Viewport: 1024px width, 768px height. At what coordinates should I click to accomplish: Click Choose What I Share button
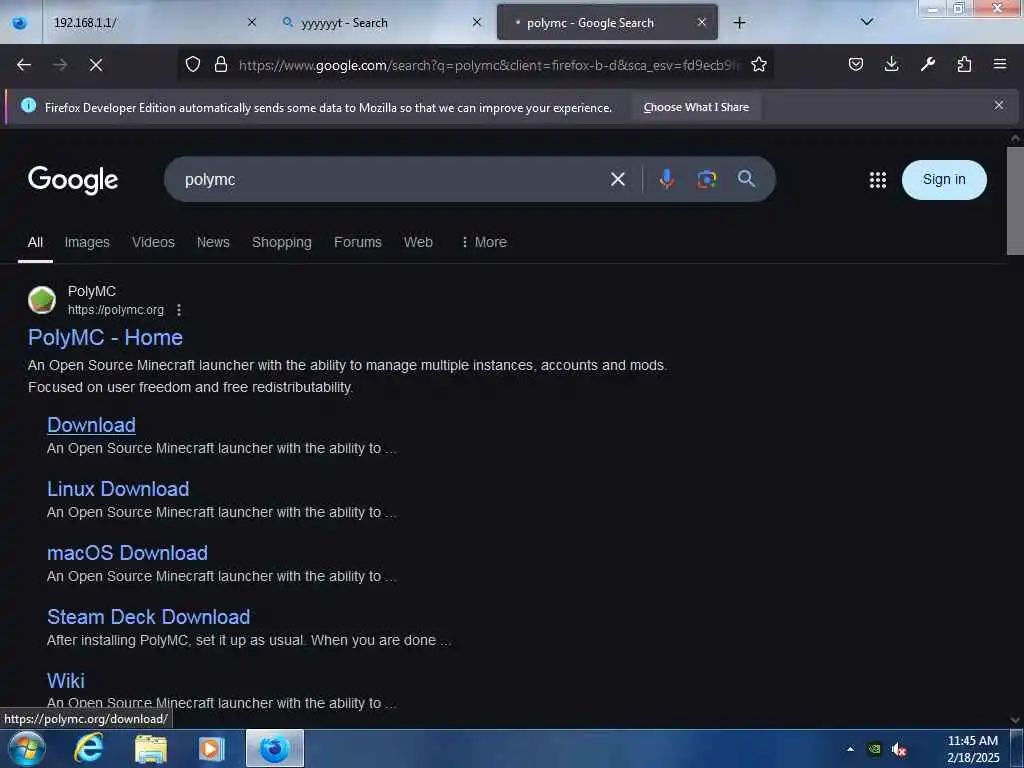696,107
